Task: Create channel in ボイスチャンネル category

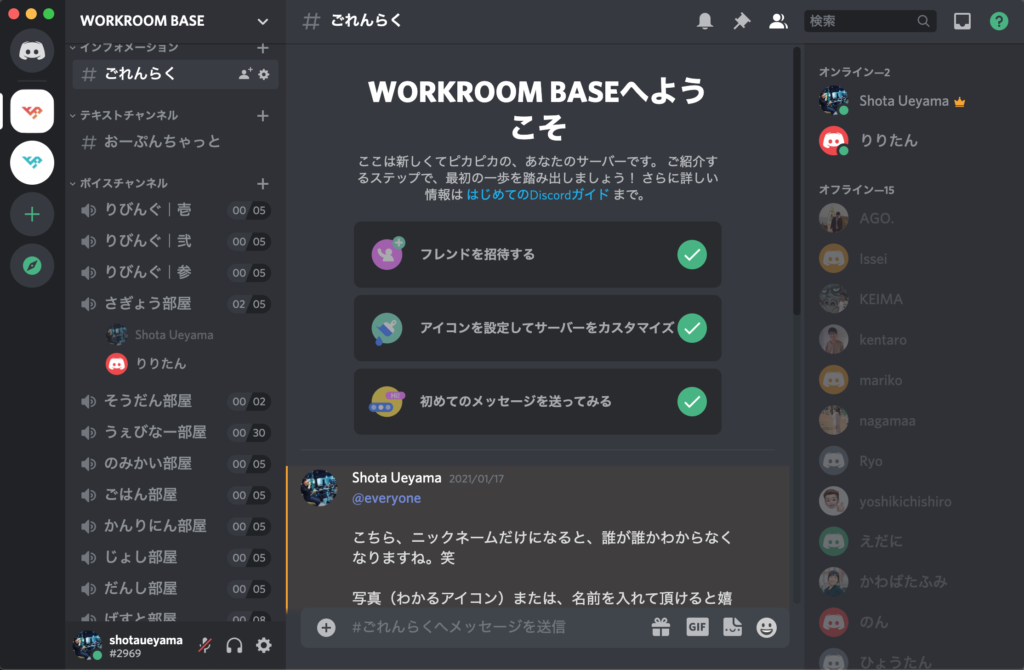Action: coord(263,183)
